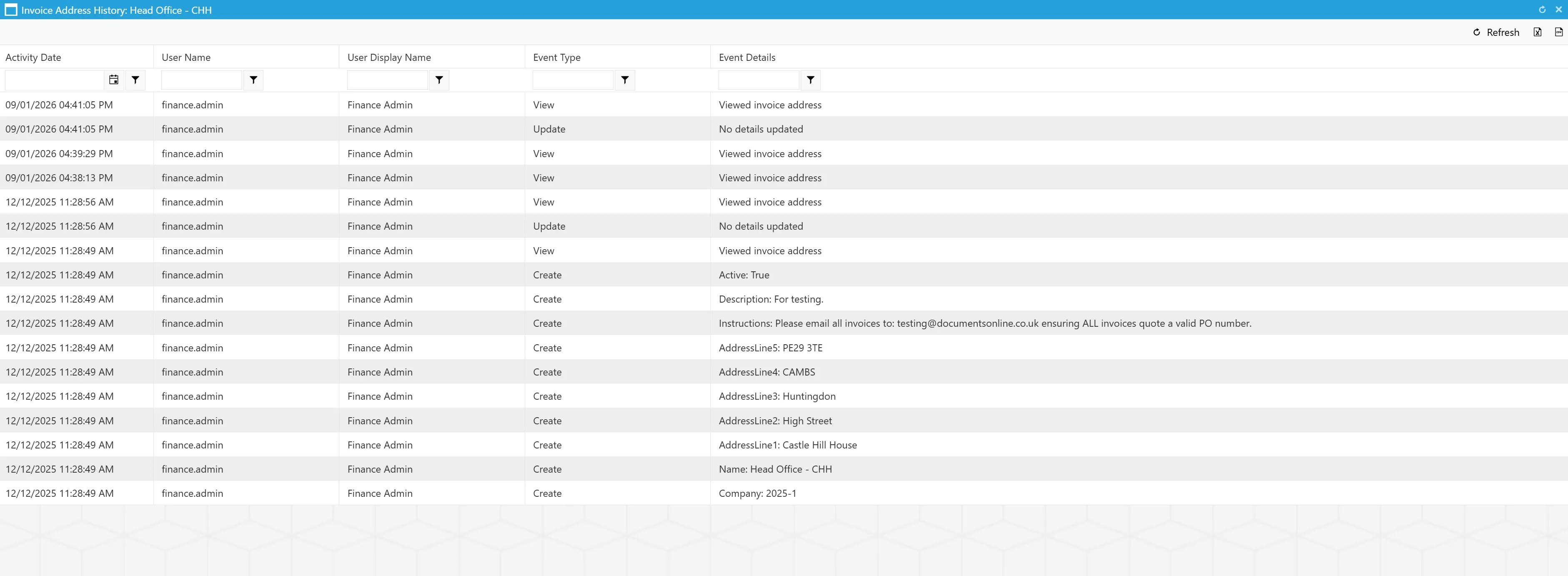
Task: Export the grid to CSV file
Action: click(1559, 32)
